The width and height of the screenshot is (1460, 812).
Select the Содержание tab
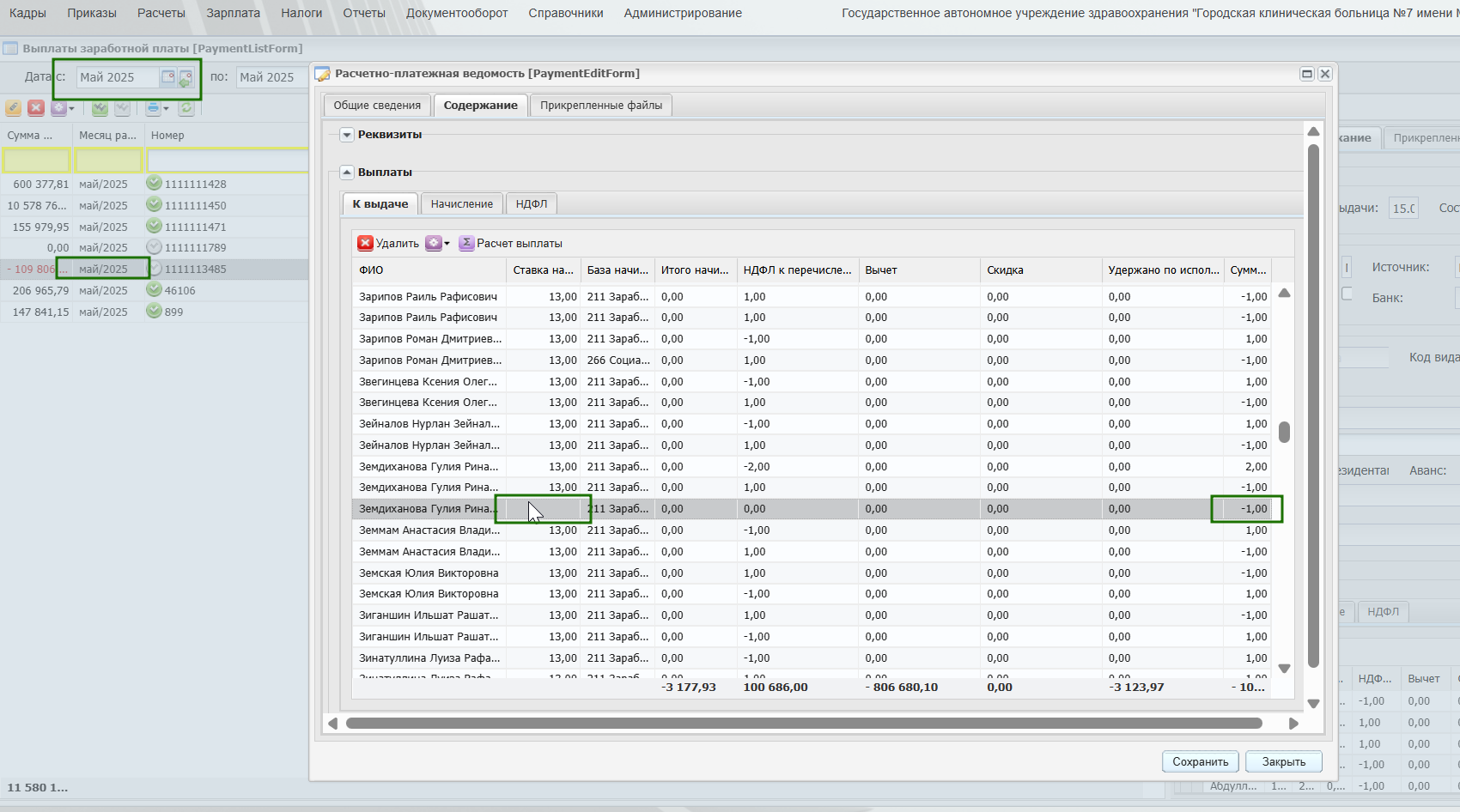pos(480,106)
